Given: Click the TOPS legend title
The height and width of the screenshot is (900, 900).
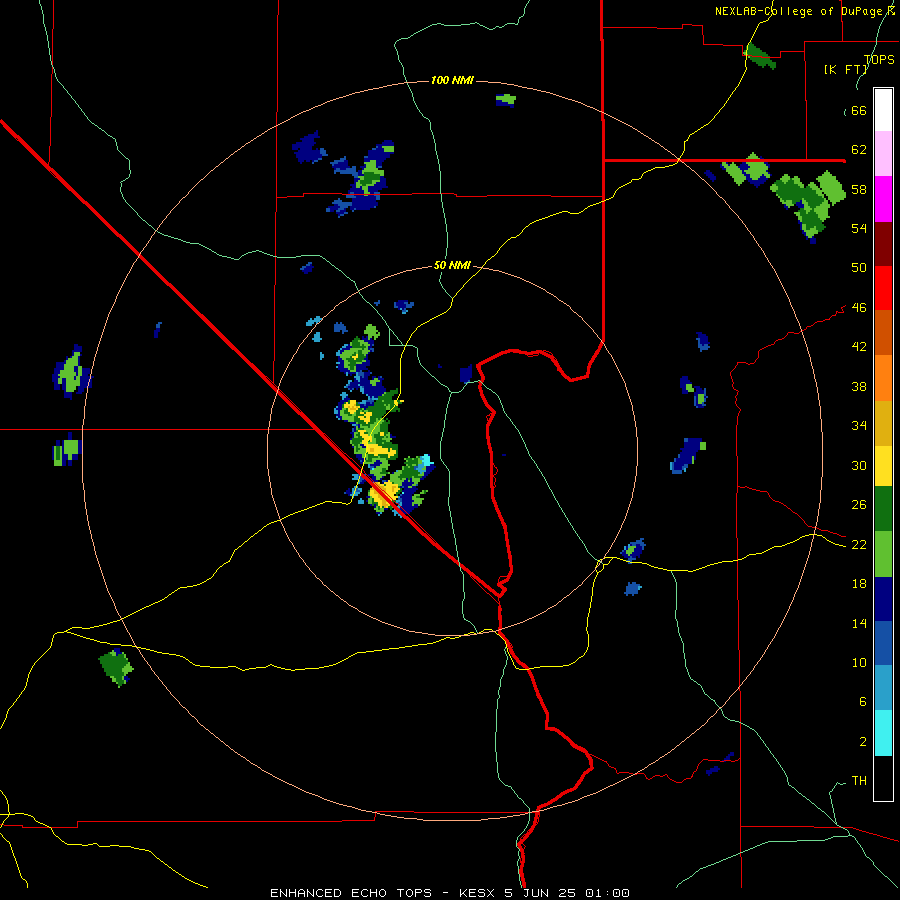Looking at the screenshot, I should click(x=879, y=59).
